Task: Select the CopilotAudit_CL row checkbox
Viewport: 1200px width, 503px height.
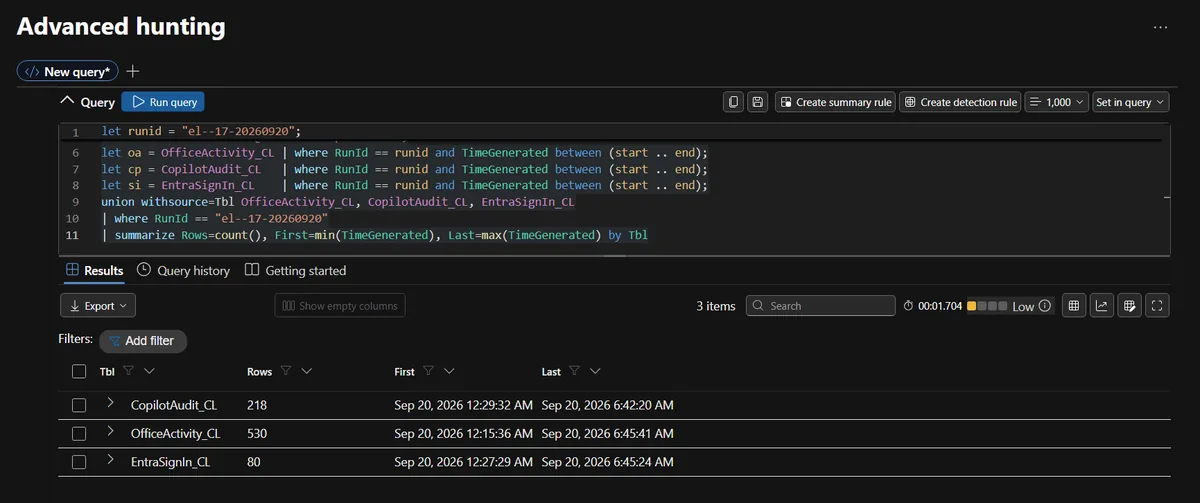Action: click(x=79, y=405)
